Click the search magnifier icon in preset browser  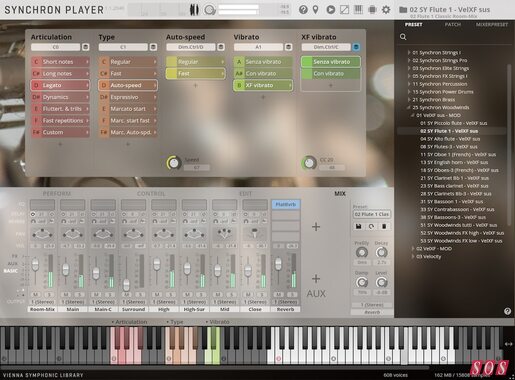pos(403,37)
